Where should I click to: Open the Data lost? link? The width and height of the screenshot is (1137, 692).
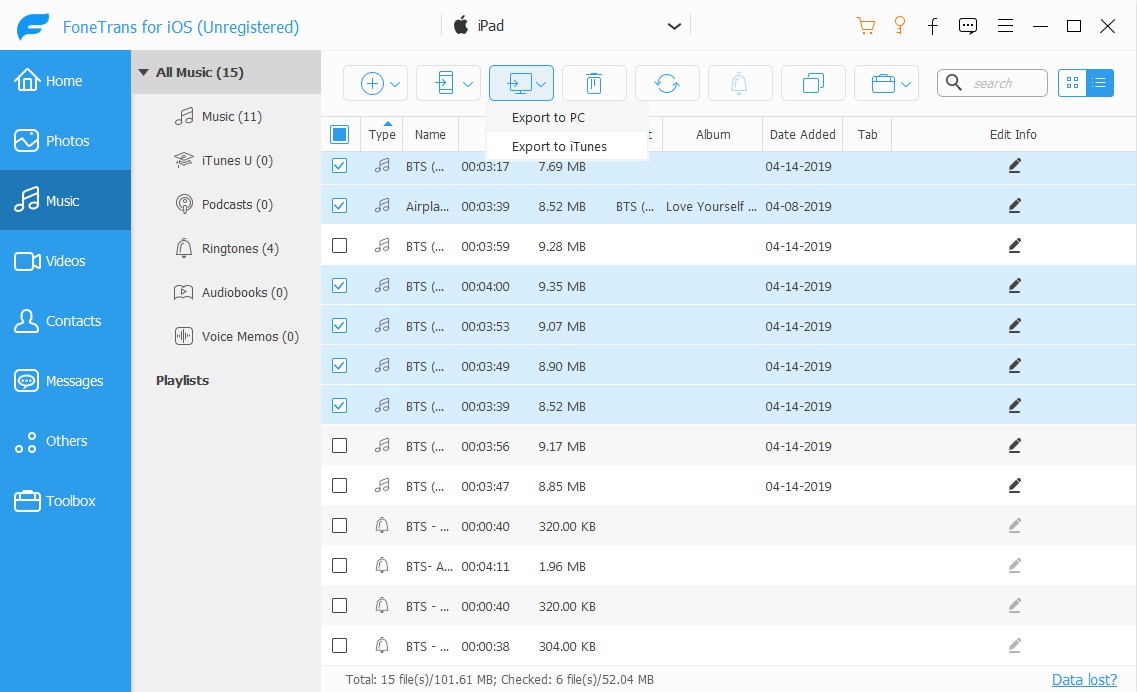coord(1084,680)
